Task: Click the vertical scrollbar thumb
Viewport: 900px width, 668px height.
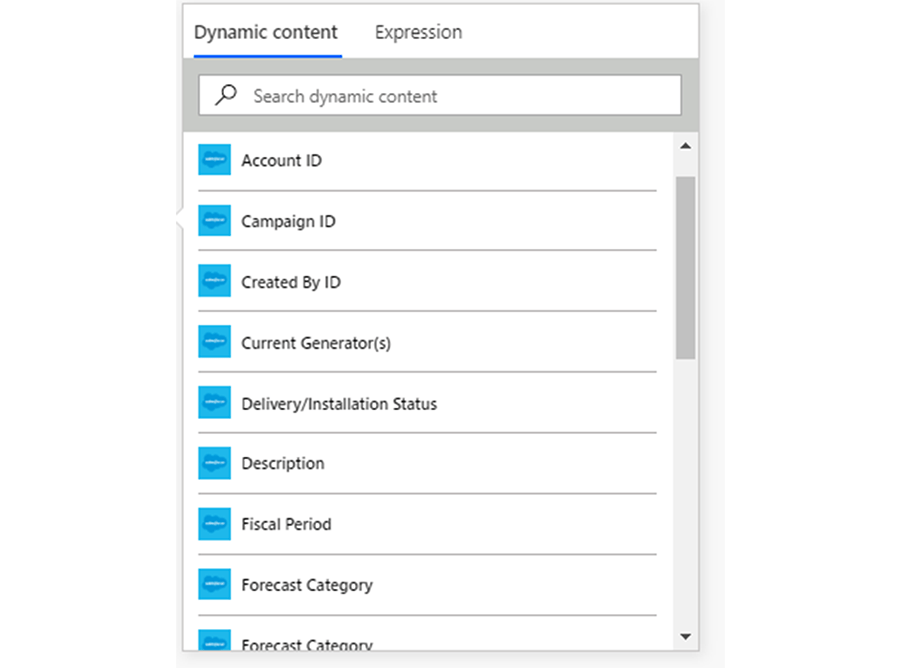Action: pos(685,268)
